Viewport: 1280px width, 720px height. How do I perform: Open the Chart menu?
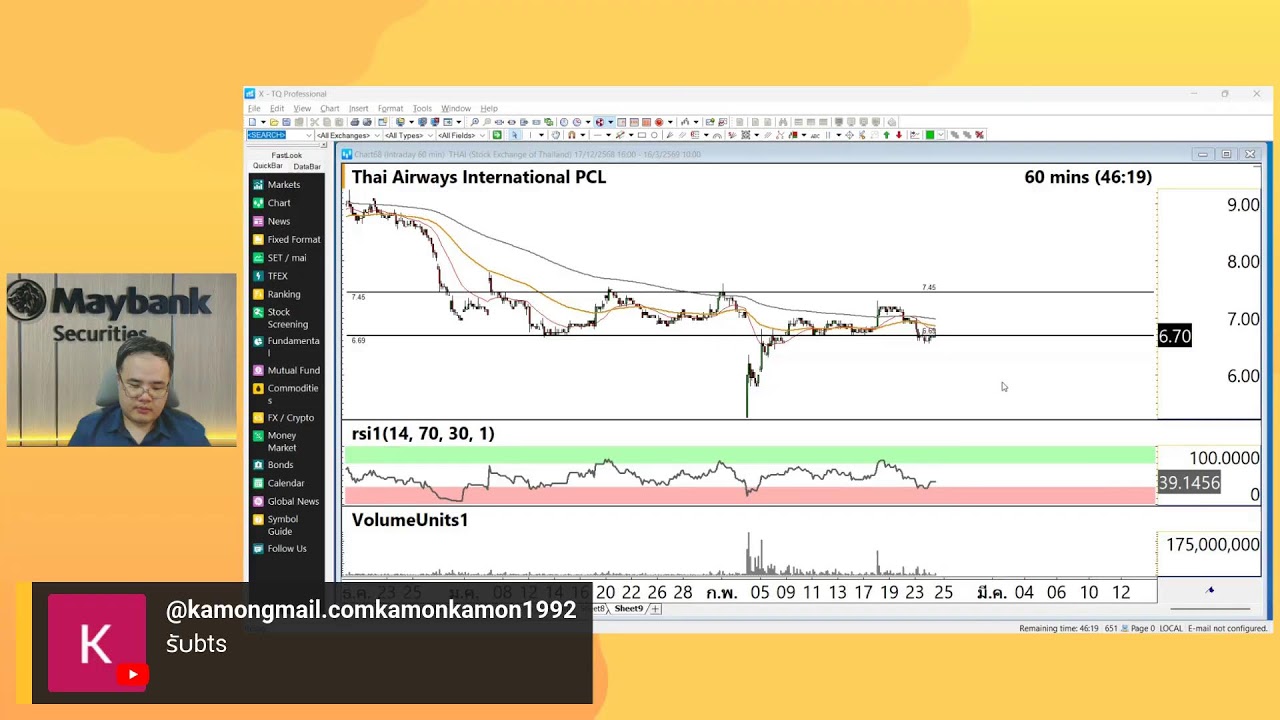pos(330,108)
